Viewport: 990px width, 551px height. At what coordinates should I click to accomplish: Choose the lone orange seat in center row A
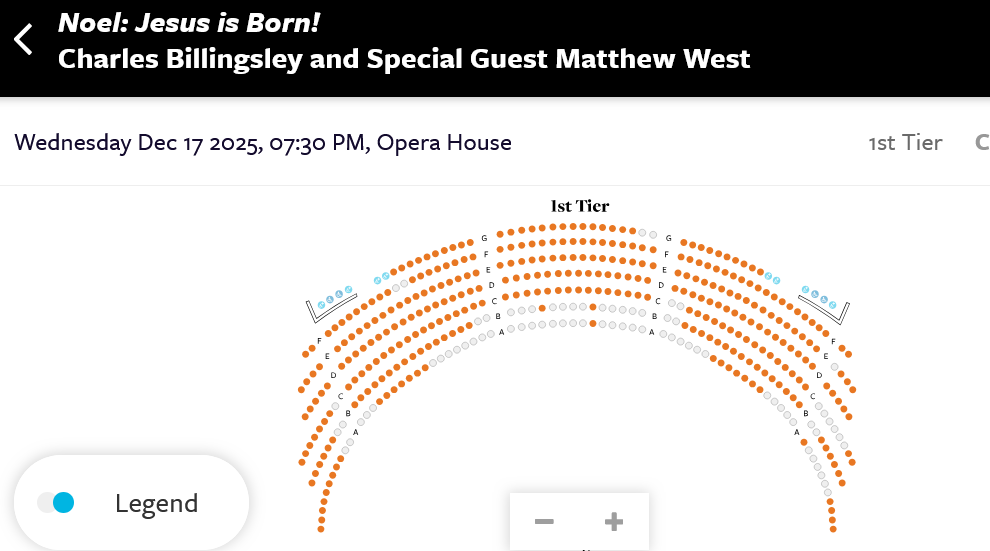(593, 324)
